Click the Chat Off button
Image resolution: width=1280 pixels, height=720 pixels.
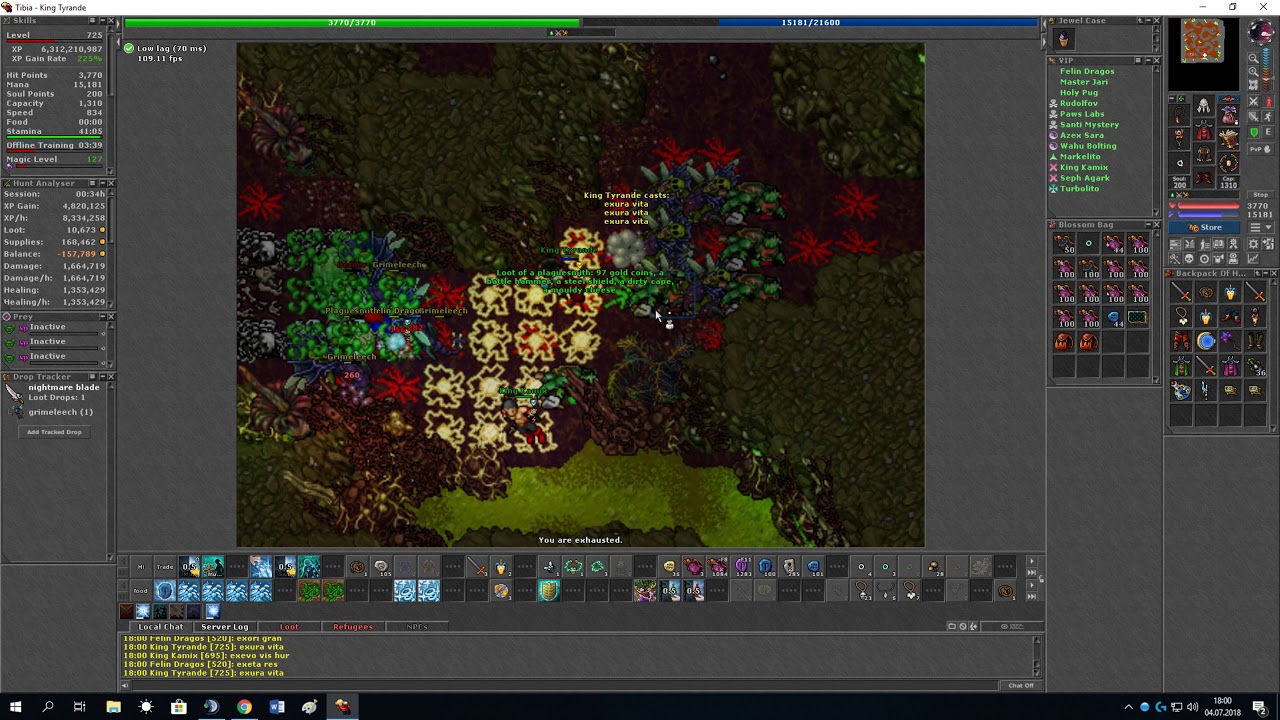1021,685
